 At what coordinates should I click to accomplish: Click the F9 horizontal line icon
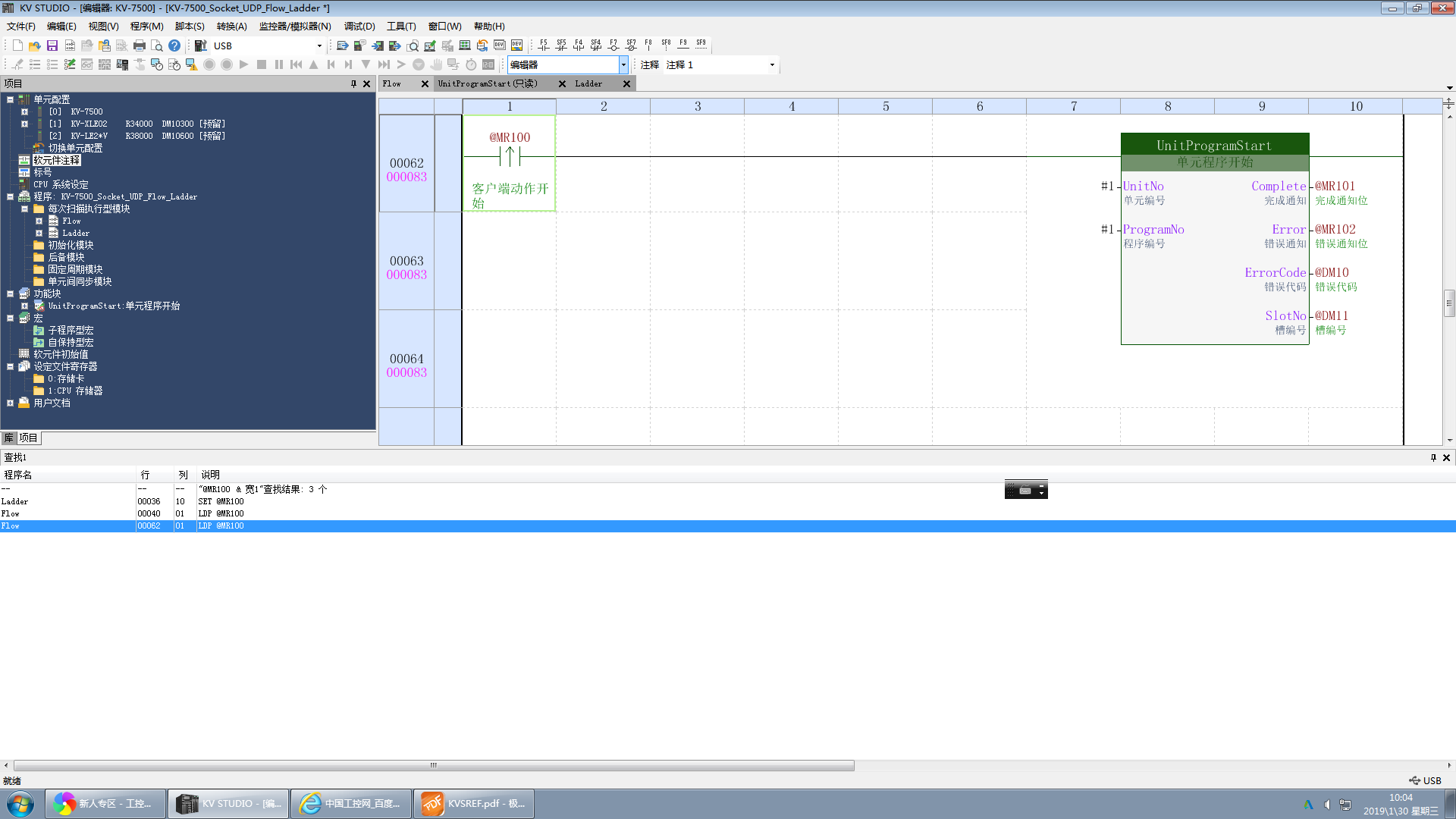point(683,45)
